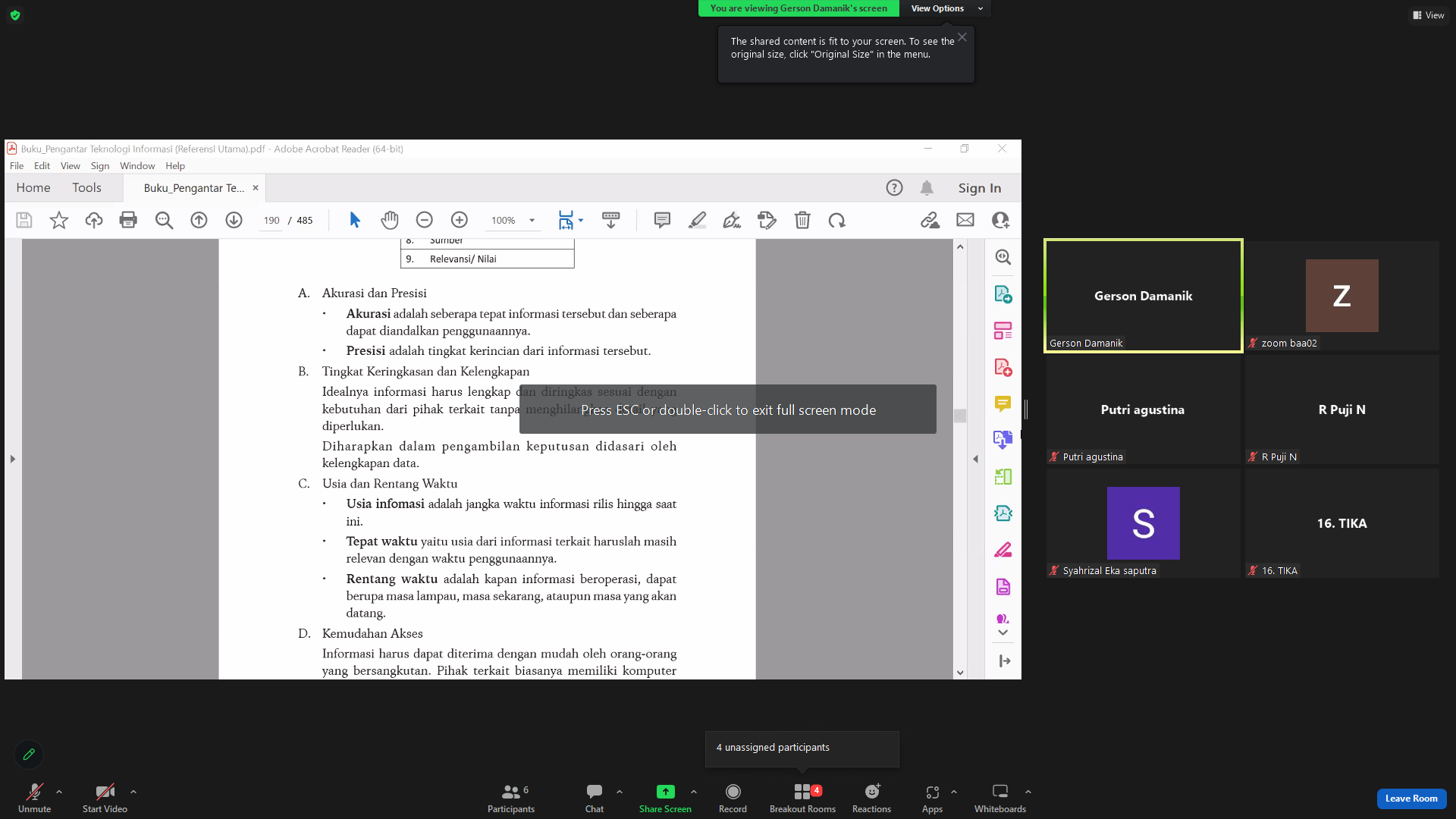
Task: Expand chat options arrow next to Chat
Action: click(x=620, y=792)
